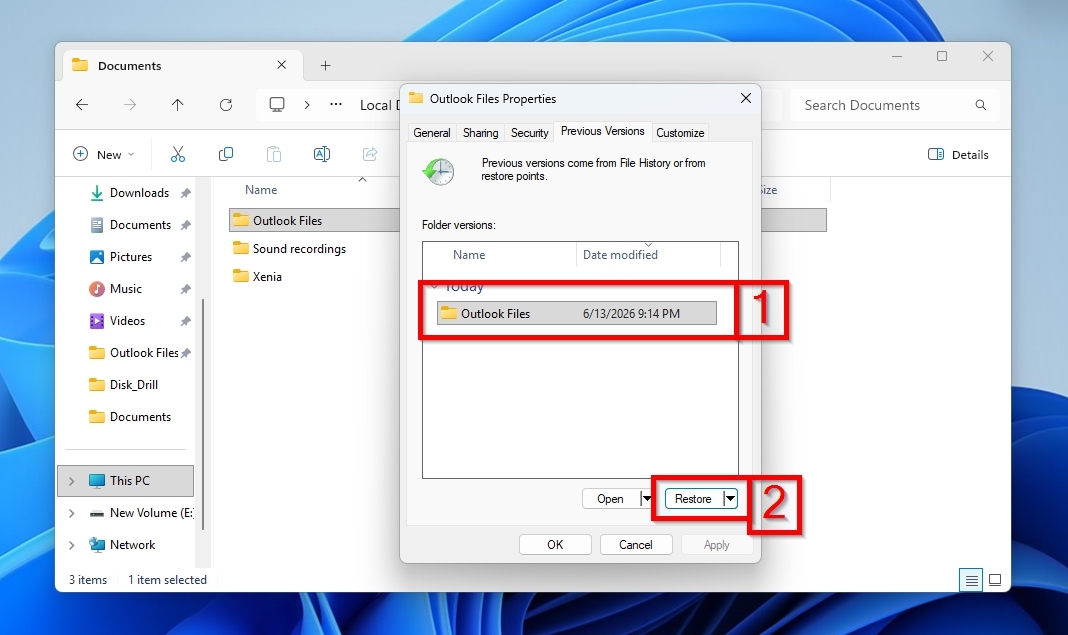Go up one folder level arrow
The height and width of the screenshot is (635, 1068).
tap(177, 104)
